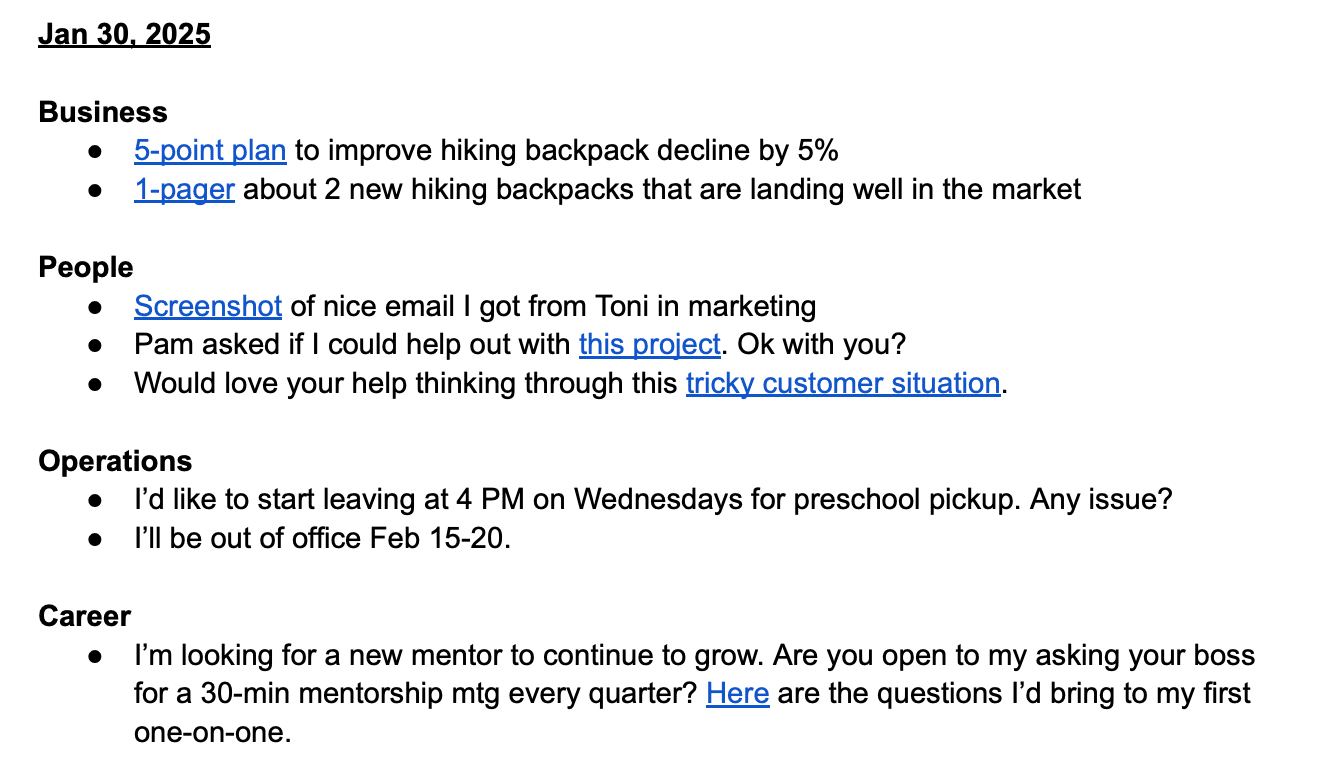Click the Jan 30, 2025 date heading
The width and height of the screenshot is (1342, 772).
124,35
